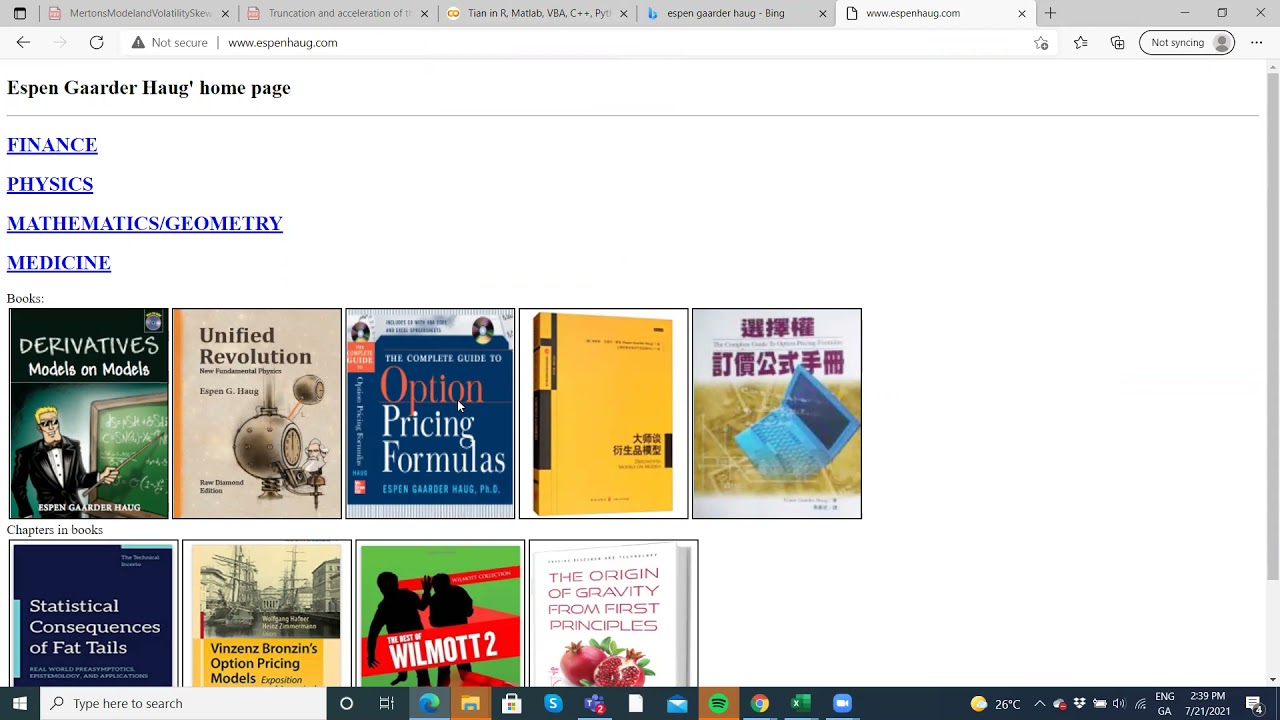Image resolution: width=1280 pixels, height=720 pixels.
Task: Open the FINANCE link
Action: 52,145
